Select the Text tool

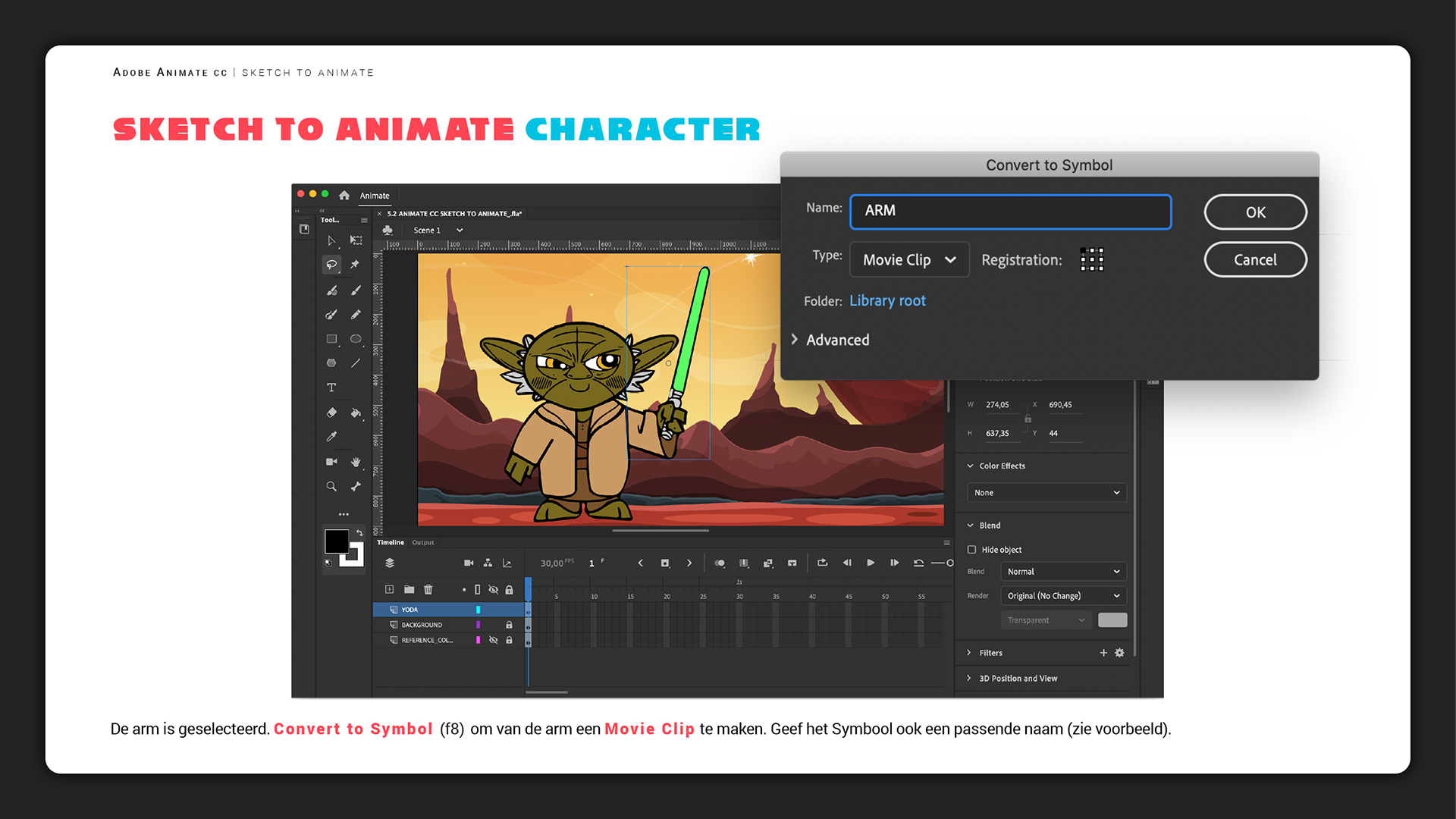pyautogui.click(x=331, y=388)
